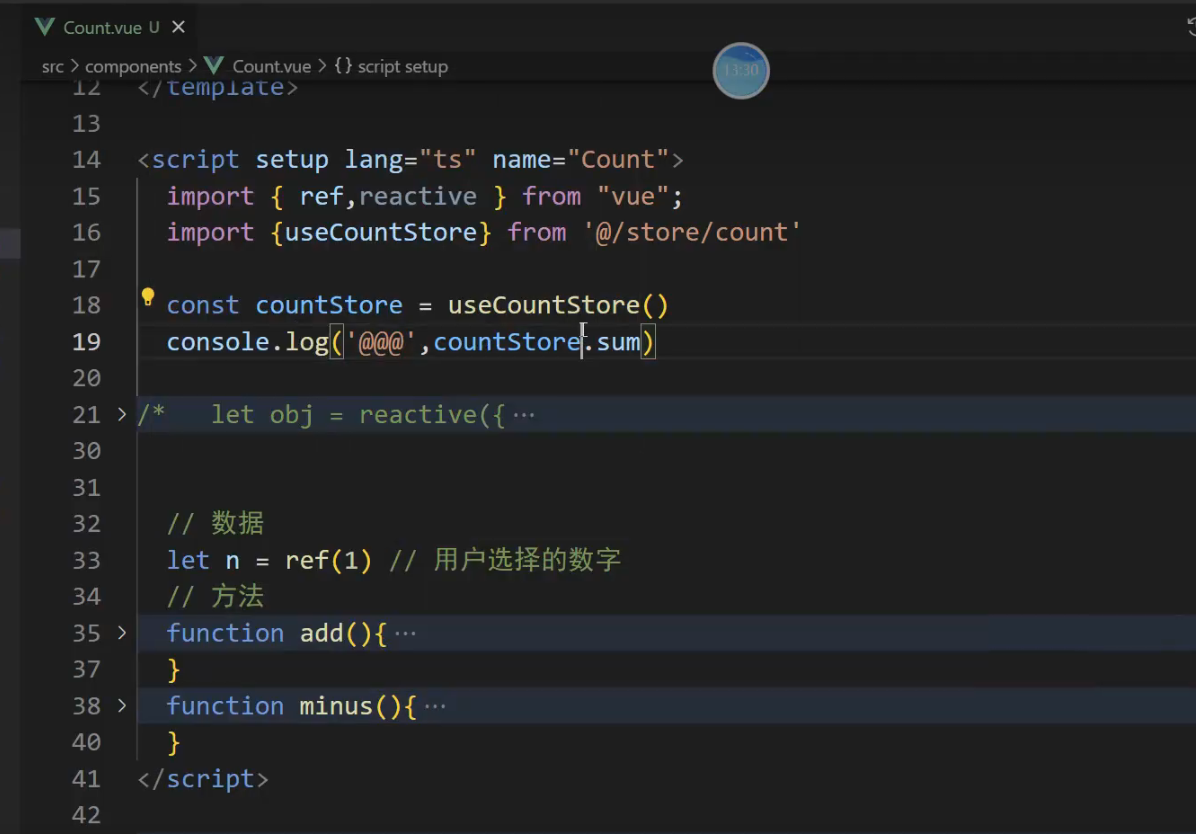Open the Count.vue breadcrumb
This screenshot has width=1196, height=835.
(x=272, y=67)
